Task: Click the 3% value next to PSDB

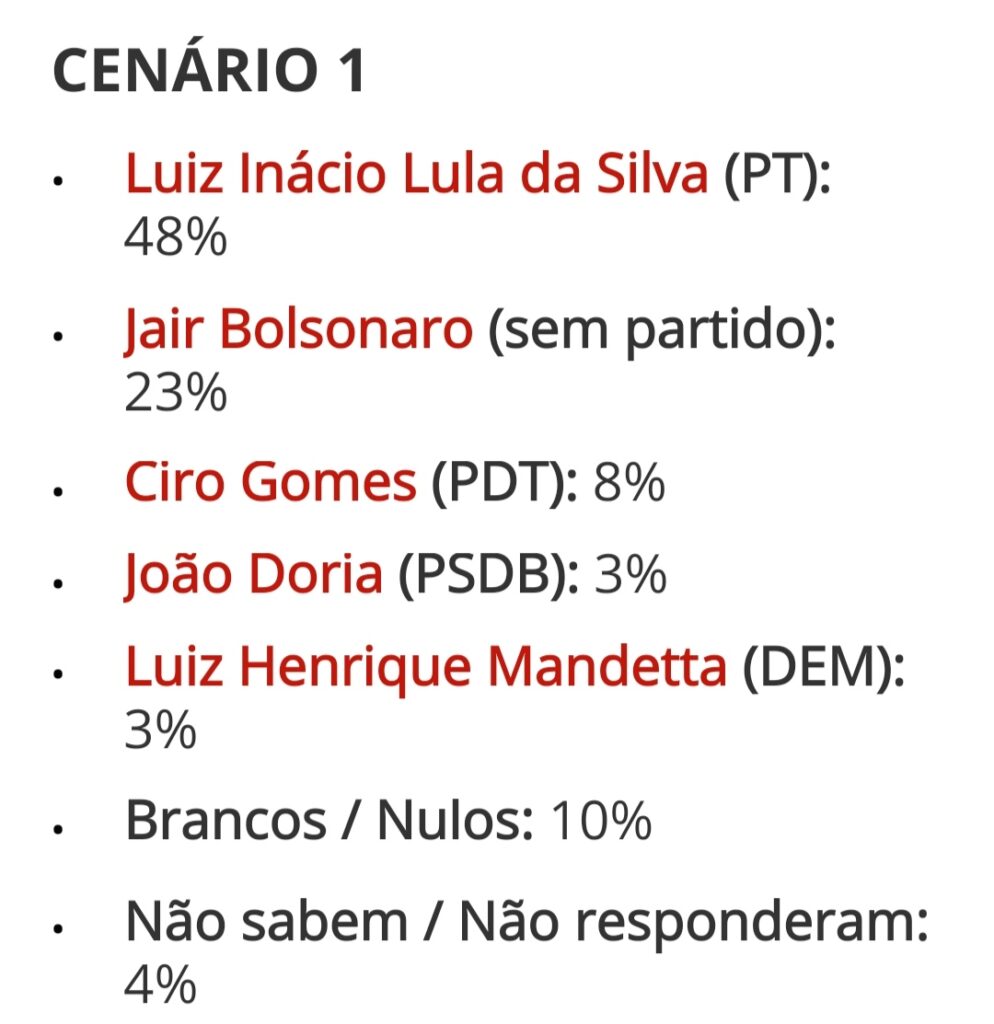Action: tap(630, 576)
